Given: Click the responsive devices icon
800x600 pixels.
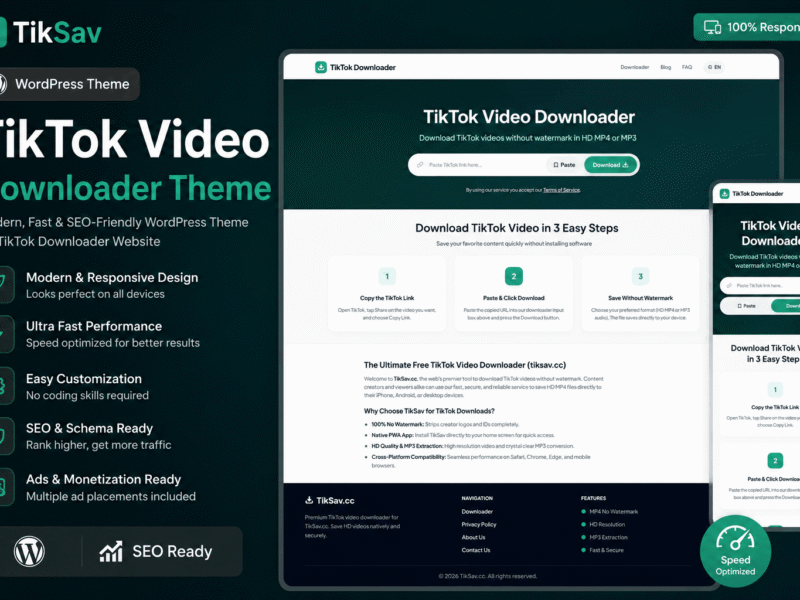Looking at the screenshot, I should 712,27.
